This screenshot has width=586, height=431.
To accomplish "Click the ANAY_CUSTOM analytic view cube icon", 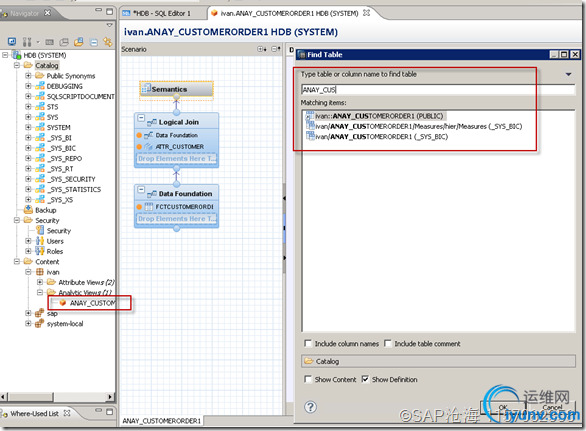I will (63, 303).
